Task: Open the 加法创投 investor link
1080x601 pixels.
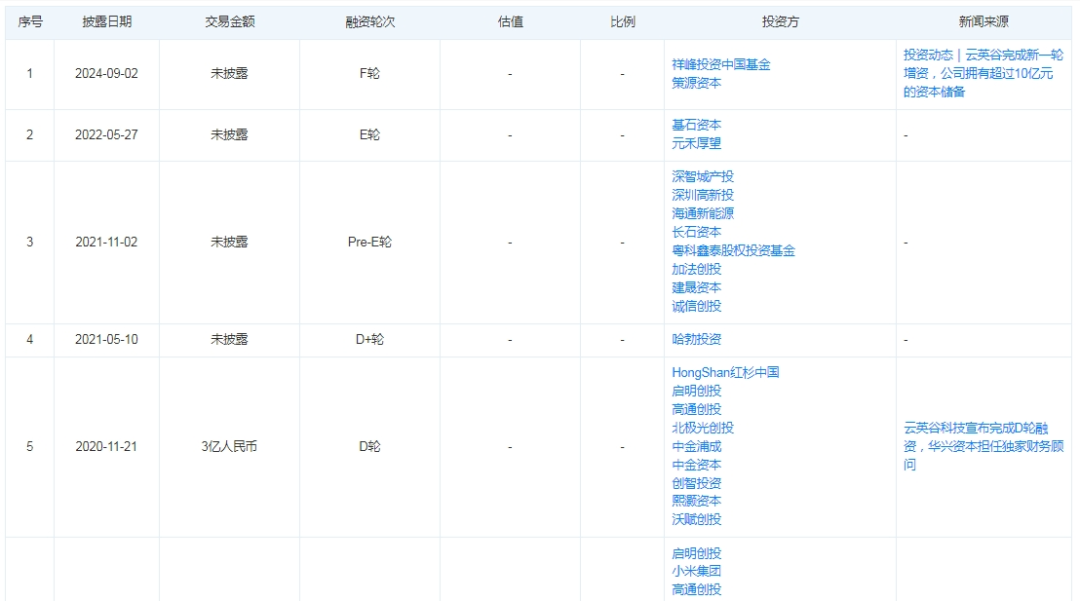Action: pos(696,269)
